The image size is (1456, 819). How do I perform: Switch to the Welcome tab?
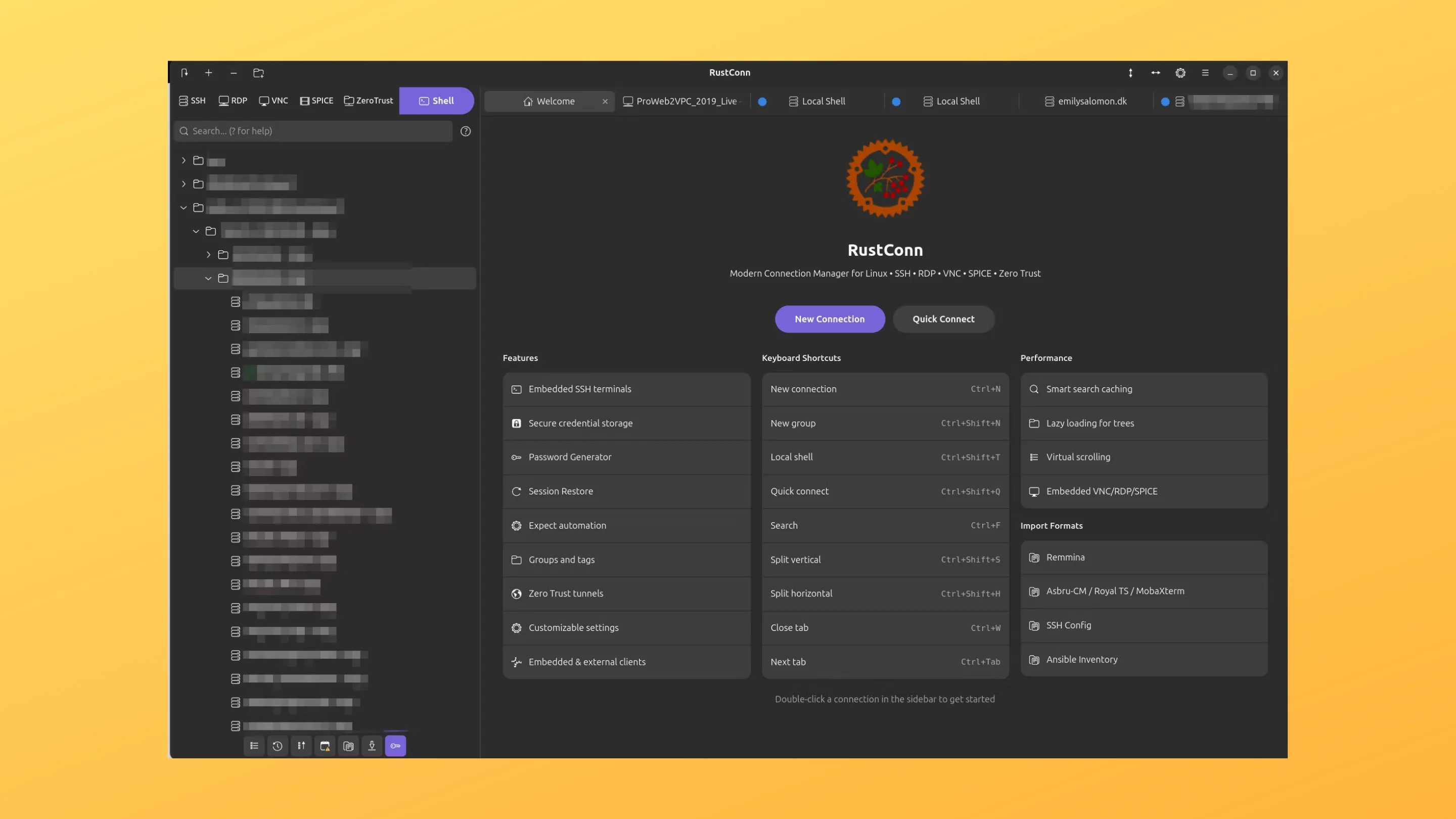pos(556,101)
